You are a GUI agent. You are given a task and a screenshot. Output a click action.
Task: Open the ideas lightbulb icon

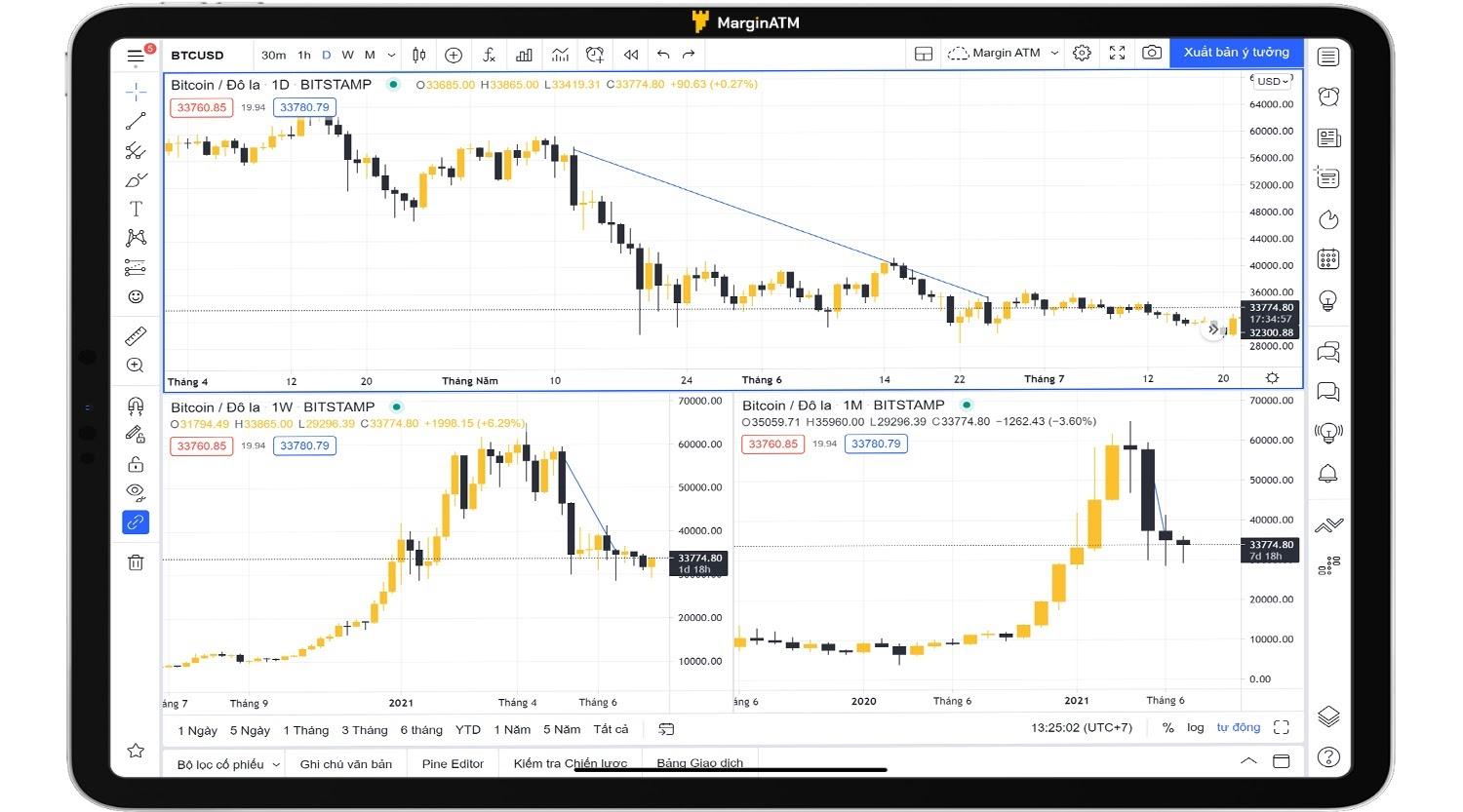(x=1328, y=300)
